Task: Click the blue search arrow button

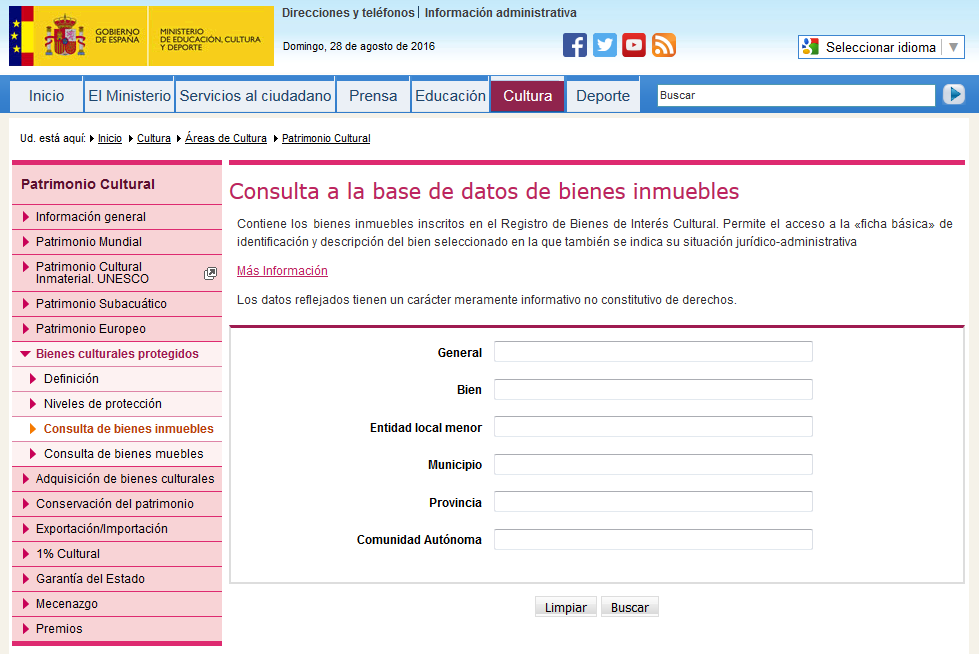Action: tap(953, 94)
